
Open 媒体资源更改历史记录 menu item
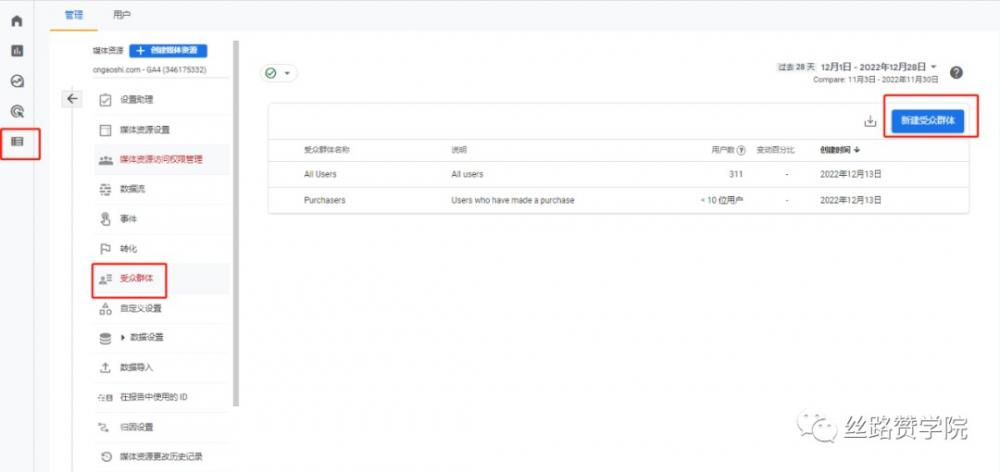[x=161, y=457]
